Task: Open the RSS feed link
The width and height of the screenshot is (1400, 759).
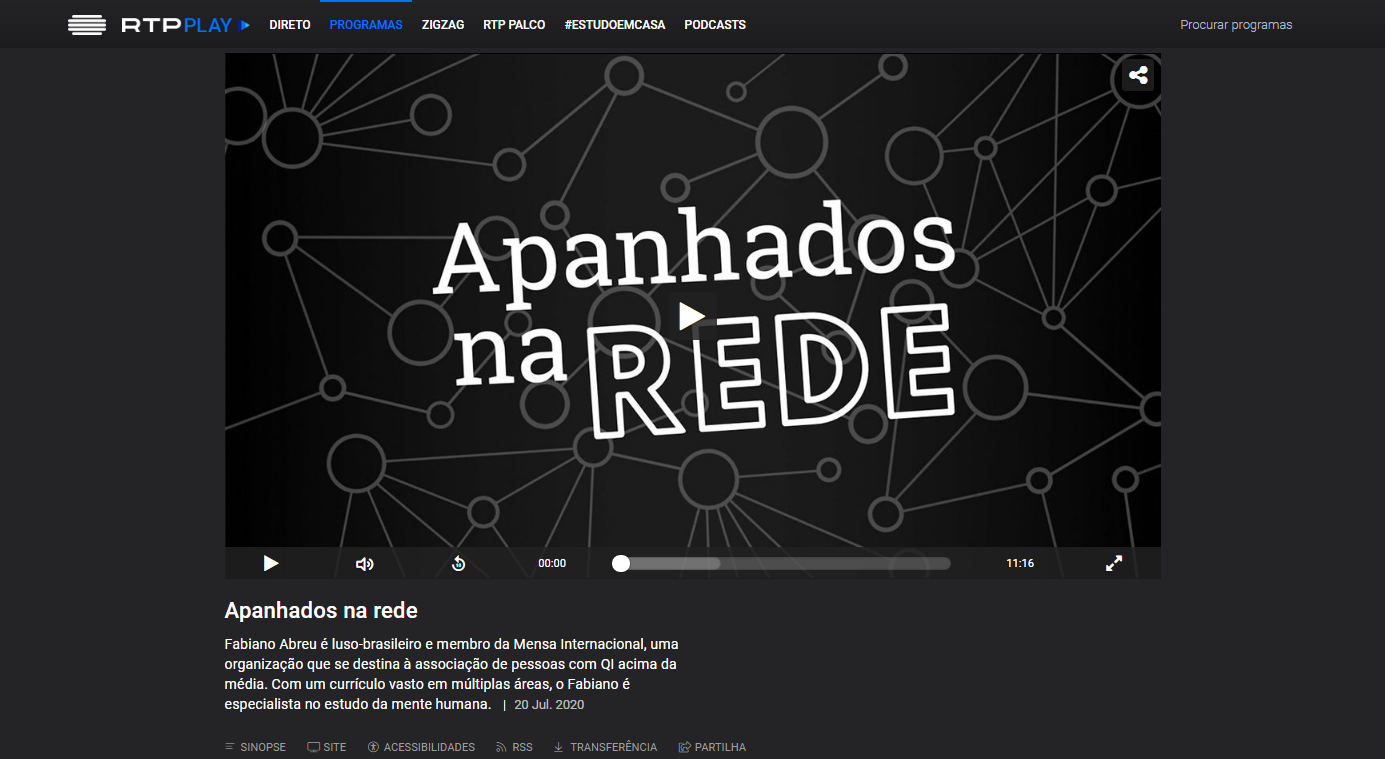Action: (515, 747)
